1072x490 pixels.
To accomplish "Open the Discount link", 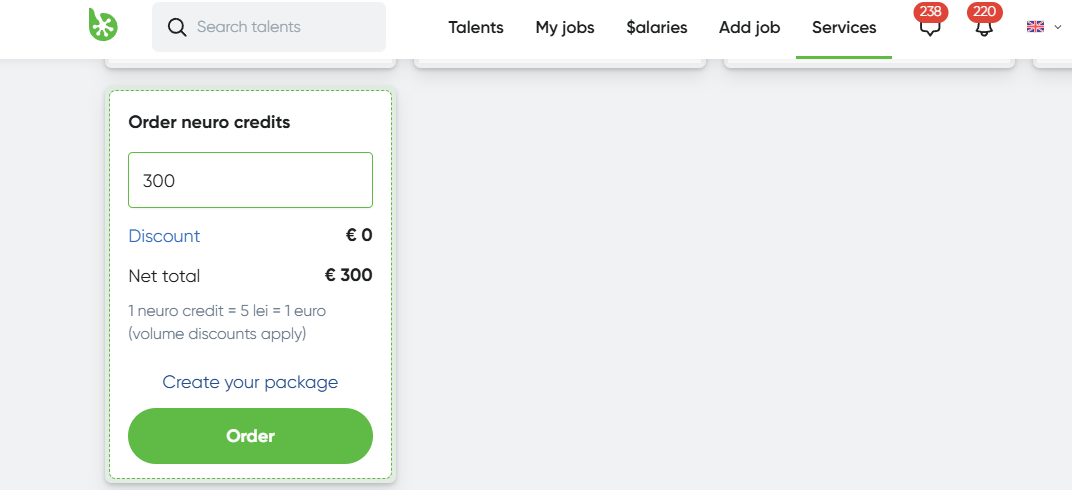I will (164, 236).
